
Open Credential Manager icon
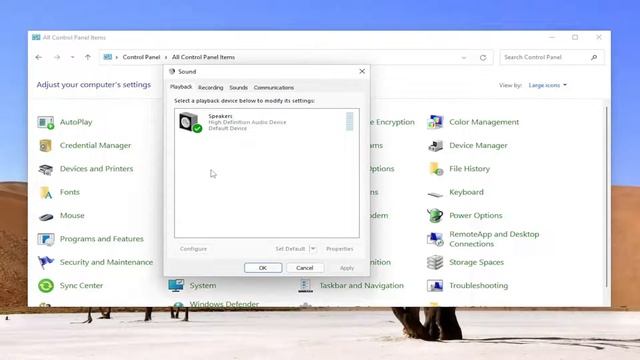(x=46, y=145)
